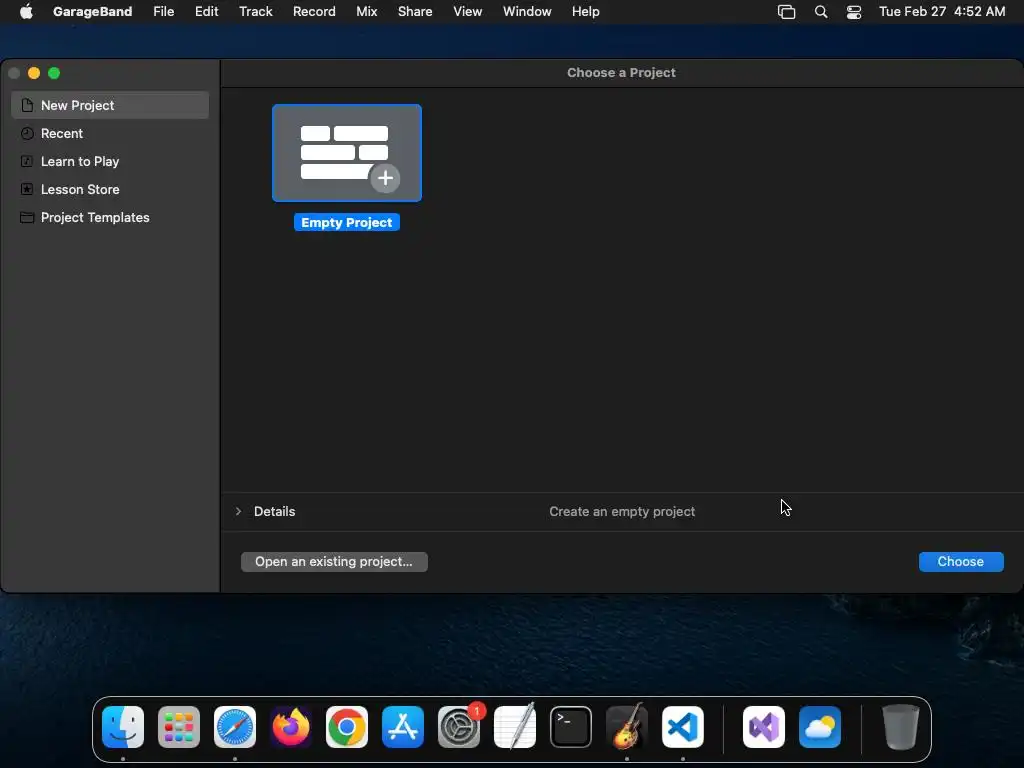Minimize the window with yellow button
The height and width of the screenshot is (768, 1024).
(x=34, y=73)
